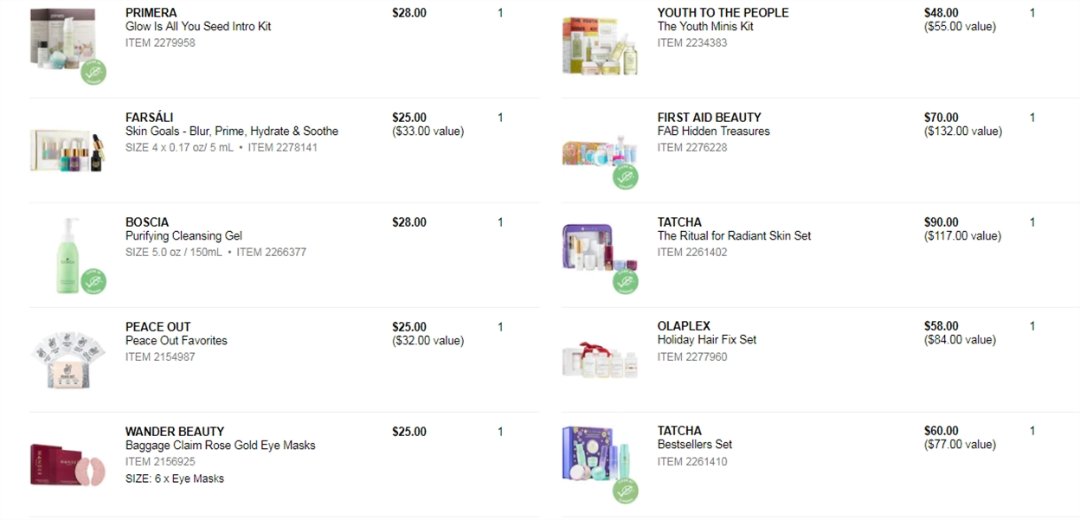
Task: Open the Peace Out Favorites product image
Action: tap(67, 360)
